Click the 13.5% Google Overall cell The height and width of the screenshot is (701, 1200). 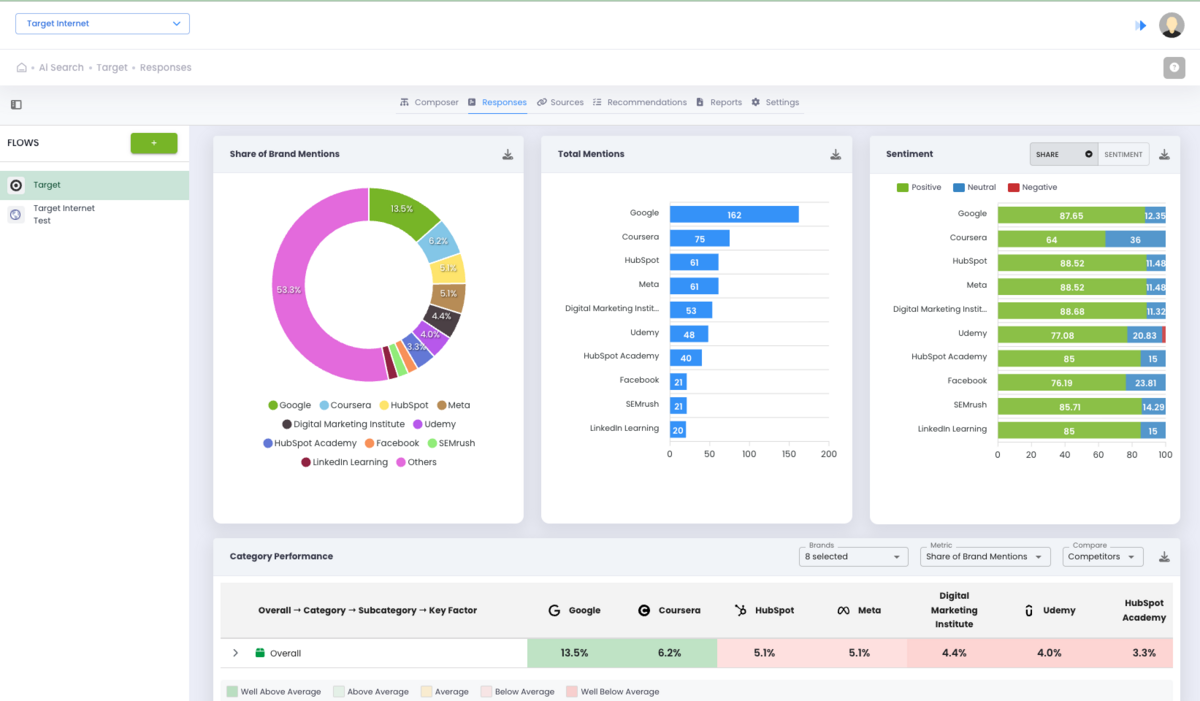click(574, 653)
